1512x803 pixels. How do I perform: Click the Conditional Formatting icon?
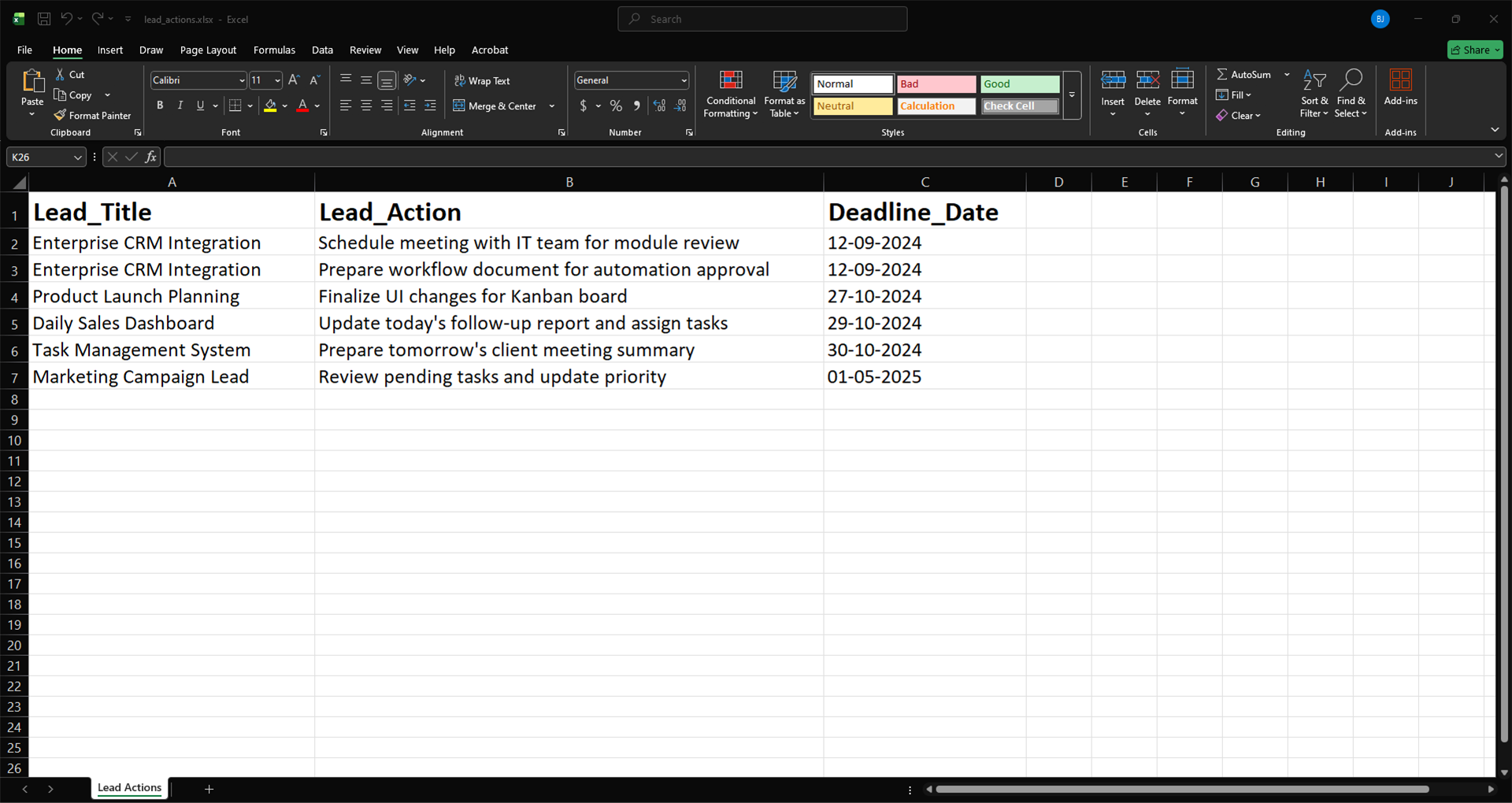click(x=731, y=80)
